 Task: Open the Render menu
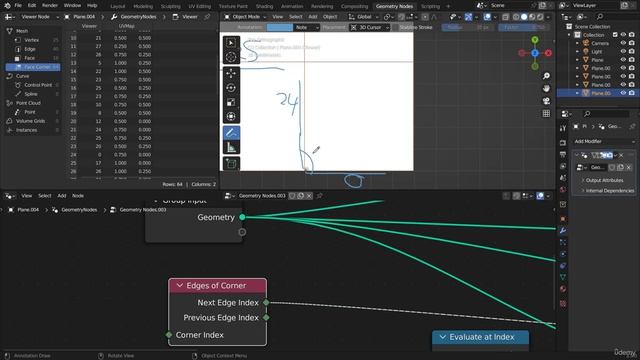point(50,6)
